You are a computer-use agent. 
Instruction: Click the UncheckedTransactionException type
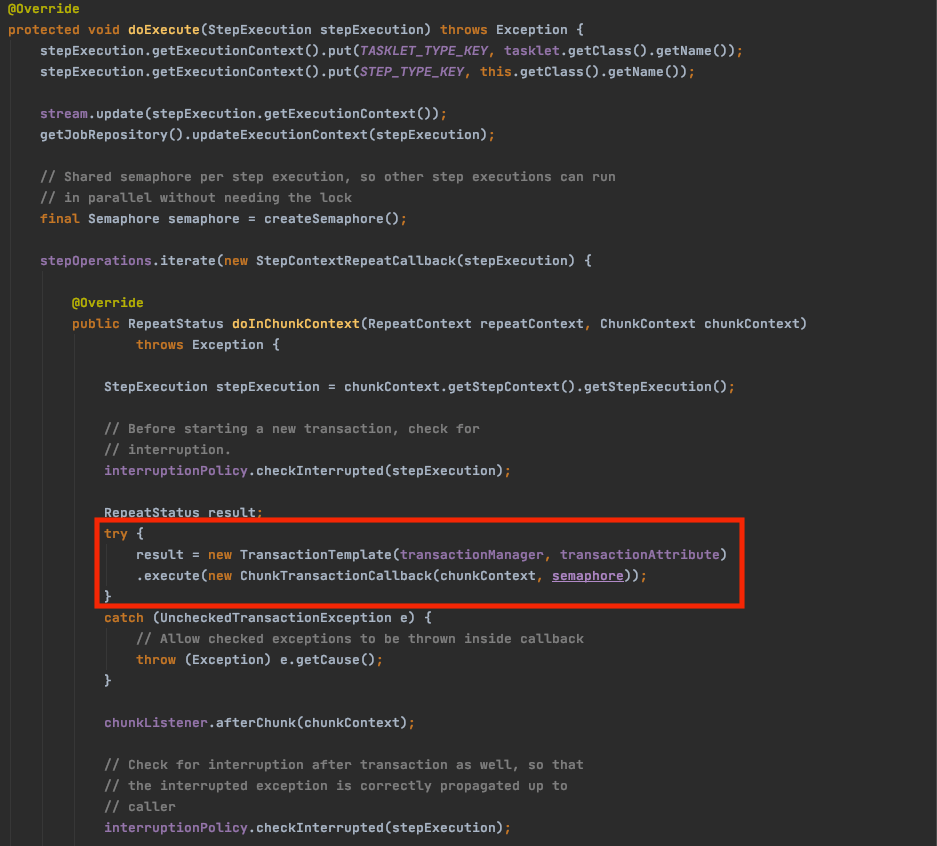pos(275,618)
